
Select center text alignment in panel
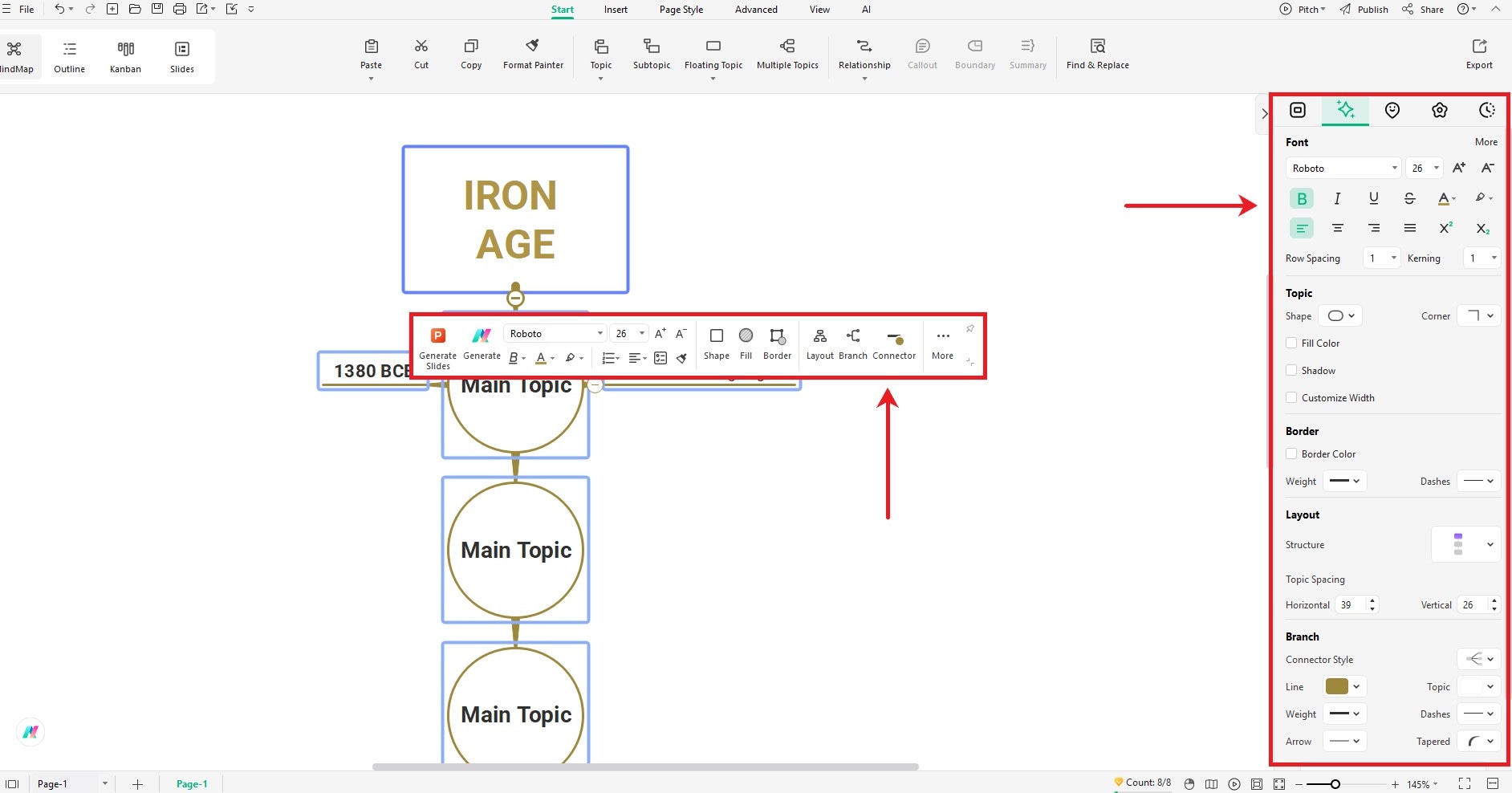[x=1337, y=229]
